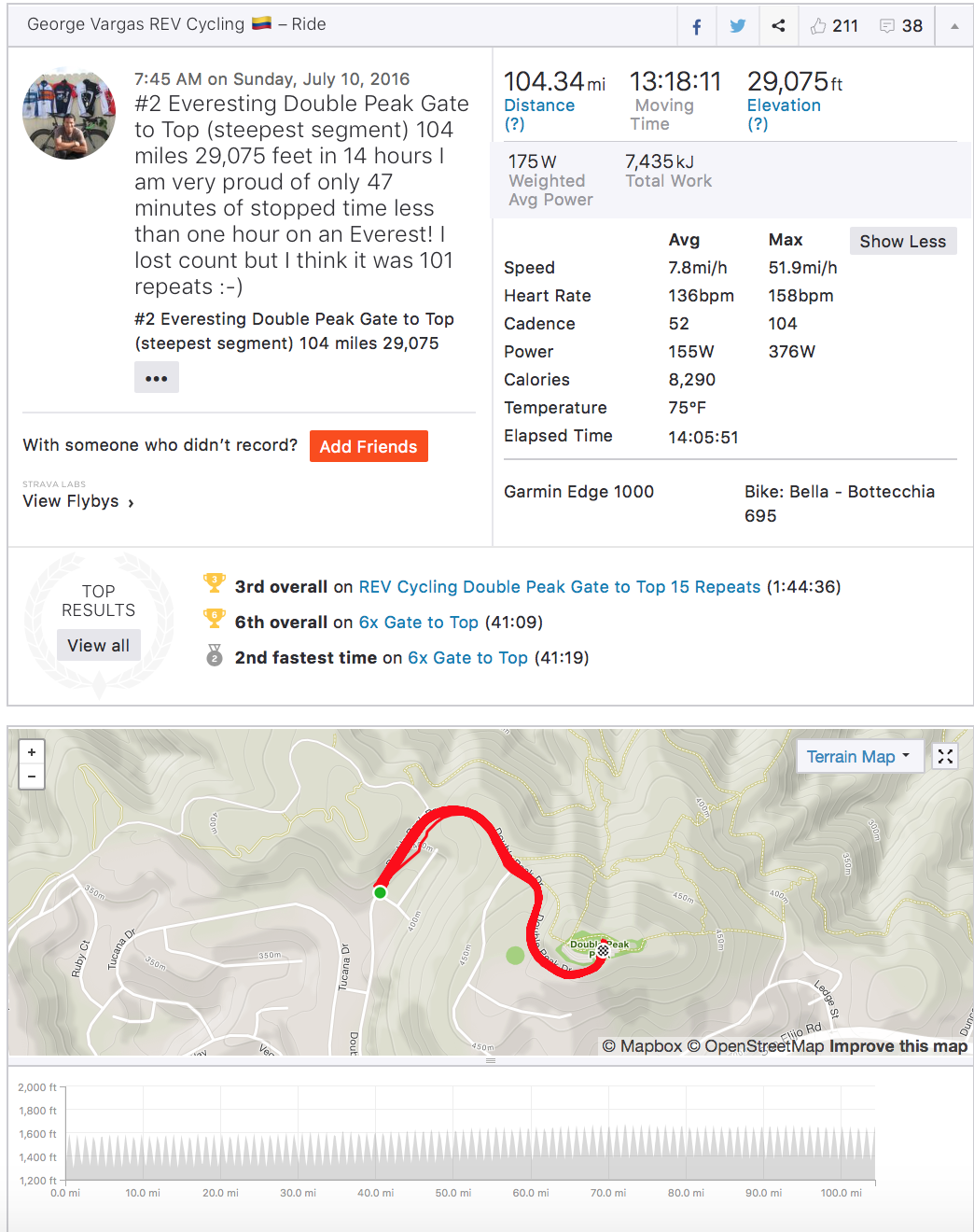This screenshot has height=1232, width=974.
Task: Collapse header with the up arrow
Action: tap(953, 26)
